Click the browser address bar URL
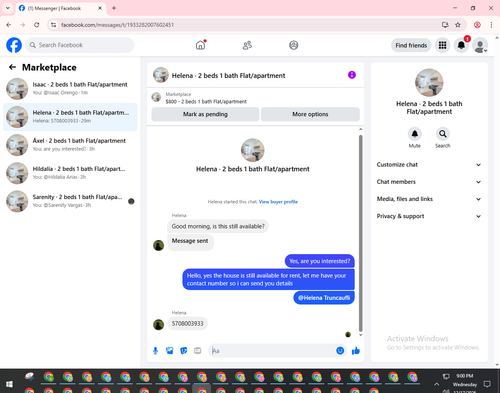This screenshot has width=500, height=393. pos(117,25)
